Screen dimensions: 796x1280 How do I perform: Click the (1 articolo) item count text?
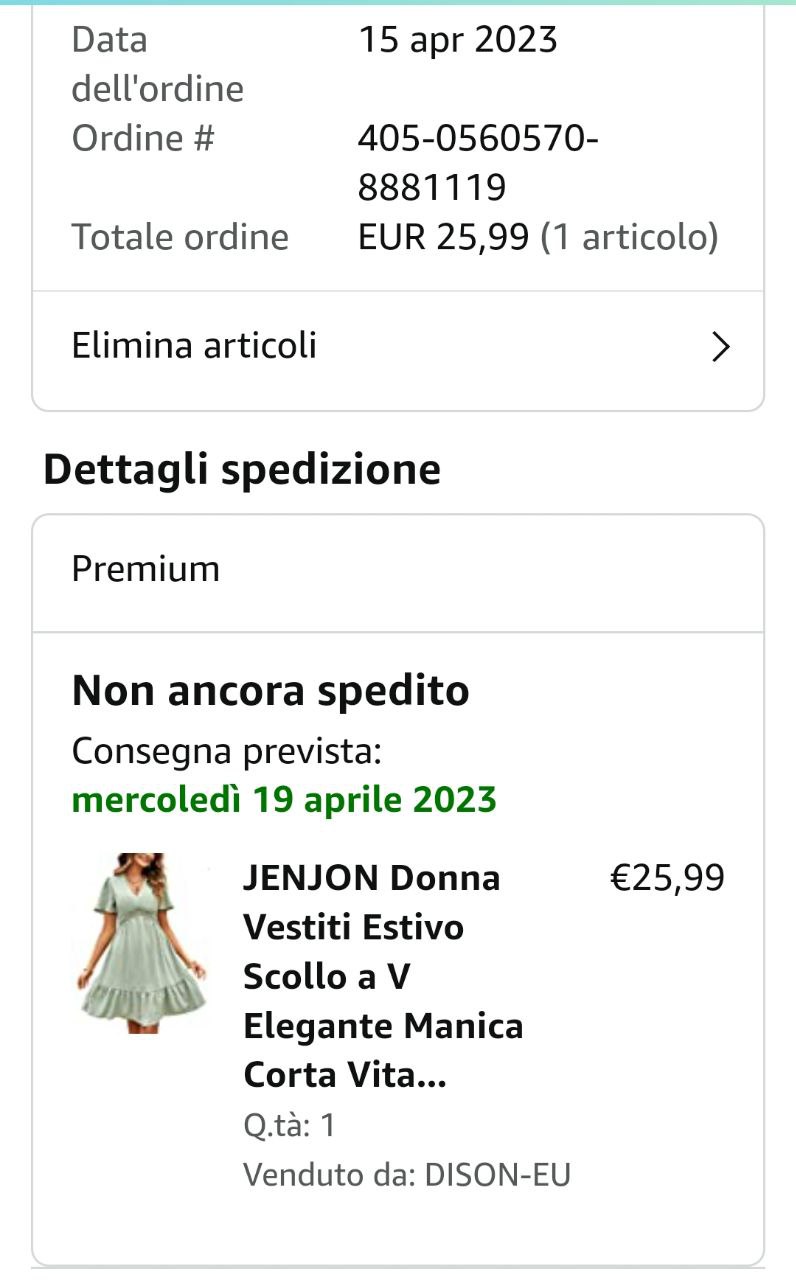coord(629,237)
